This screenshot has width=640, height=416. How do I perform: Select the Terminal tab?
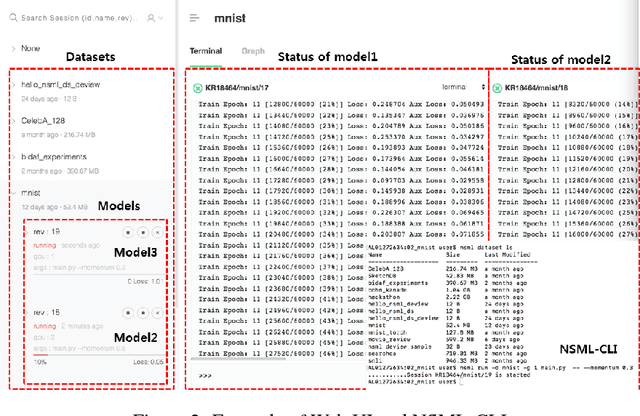207,50
